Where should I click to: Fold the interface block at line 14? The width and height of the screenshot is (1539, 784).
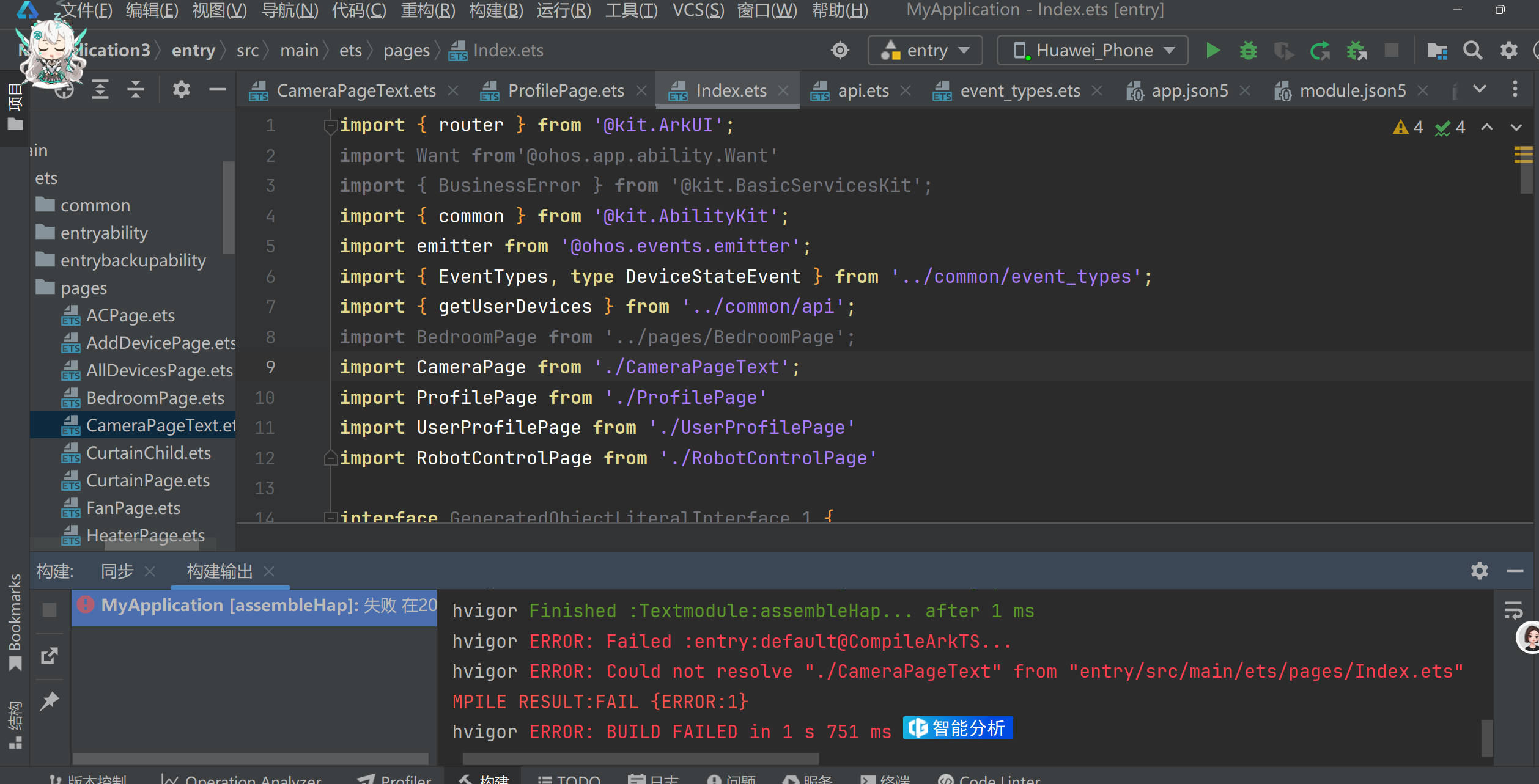click(330, 518)
